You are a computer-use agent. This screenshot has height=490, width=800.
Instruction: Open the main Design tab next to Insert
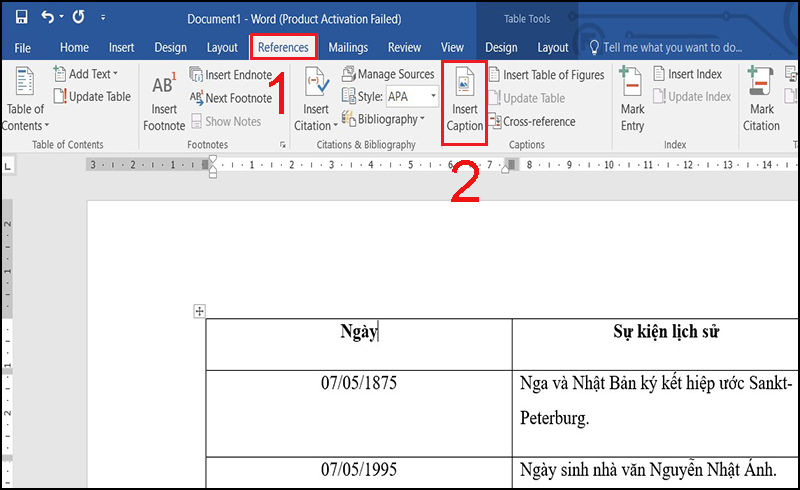tap(170, 47)
